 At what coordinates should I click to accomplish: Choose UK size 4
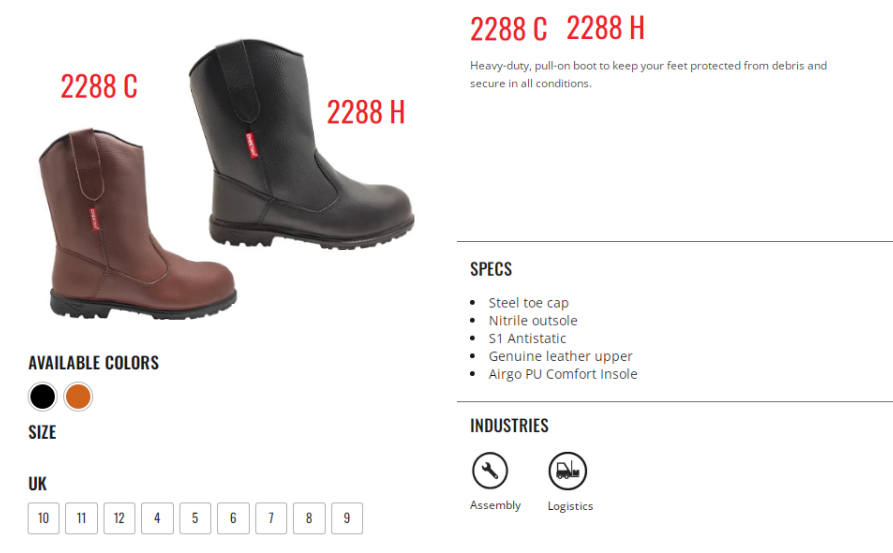coord(157,518)
